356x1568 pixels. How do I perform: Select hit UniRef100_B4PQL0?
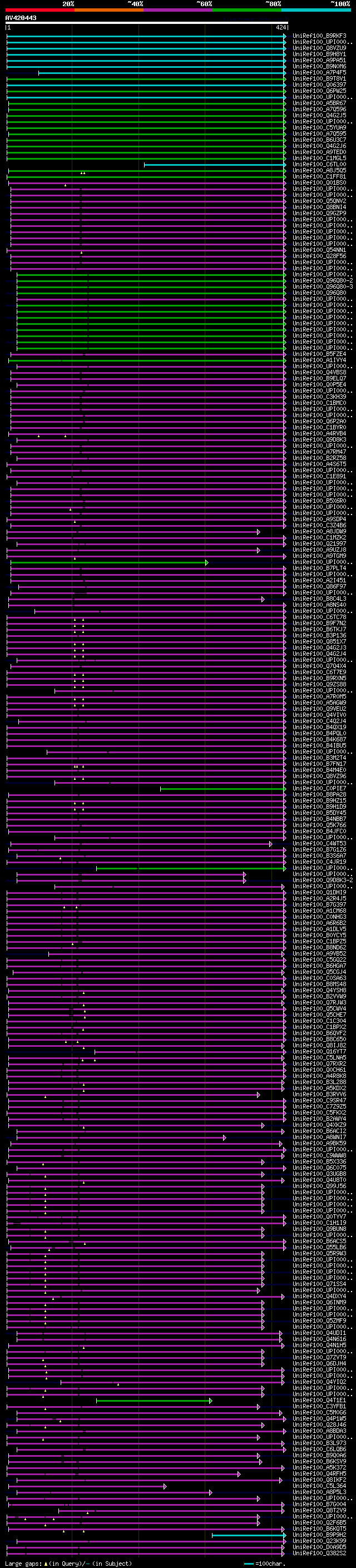[319, 734]
